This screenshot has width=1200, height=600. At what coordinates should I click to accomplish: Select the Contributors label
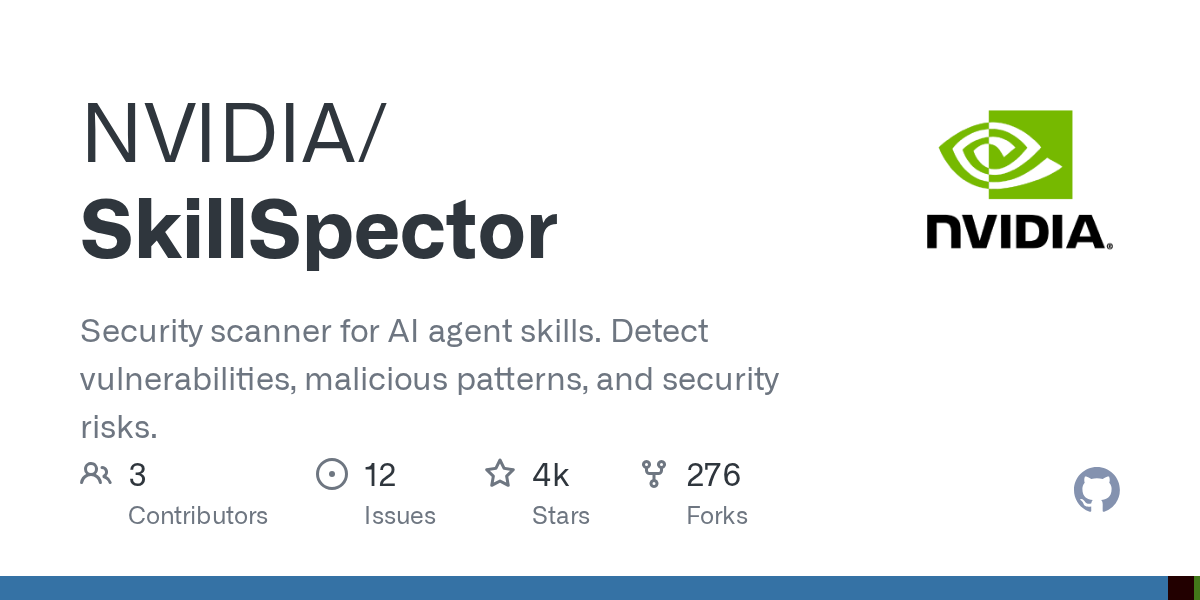coord(198,516)
